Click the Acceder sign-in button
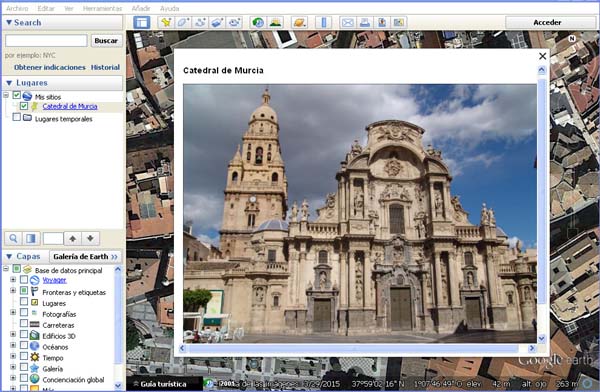Viewport: 600px width, 392px height. [x=547, y=23]
